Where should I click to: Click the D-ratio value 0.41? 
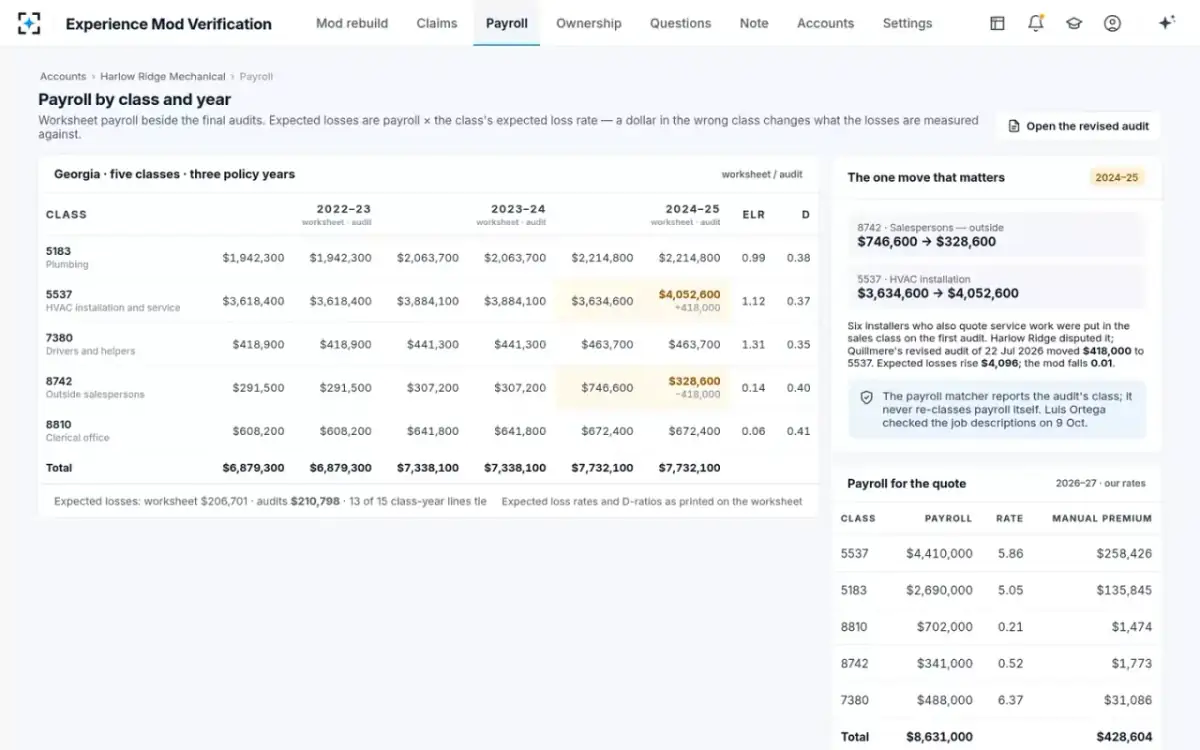(x=799, y=431)
